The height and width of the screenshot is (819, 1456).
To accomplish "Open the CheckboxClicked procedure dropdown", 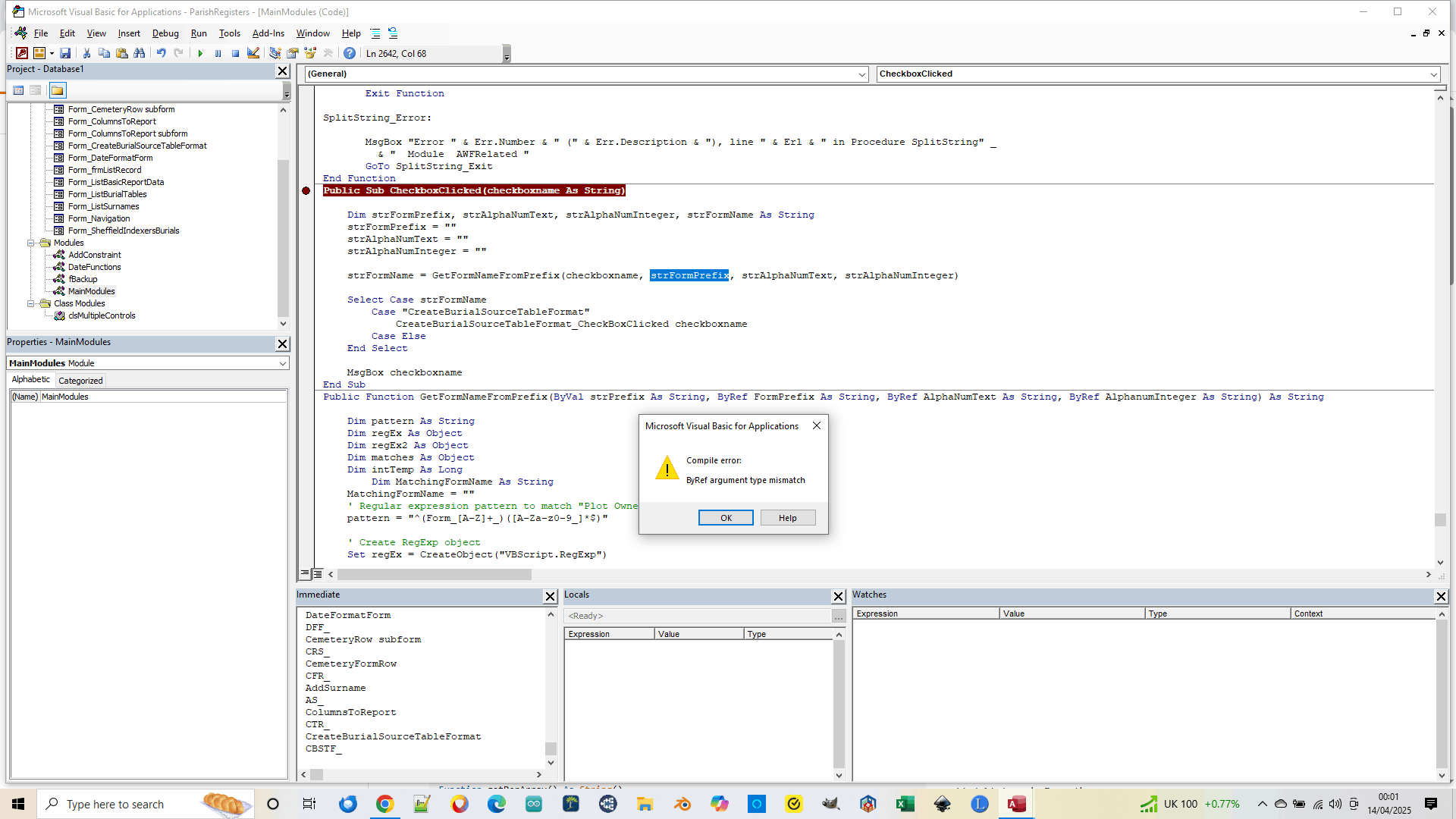I will point(1433,74).
